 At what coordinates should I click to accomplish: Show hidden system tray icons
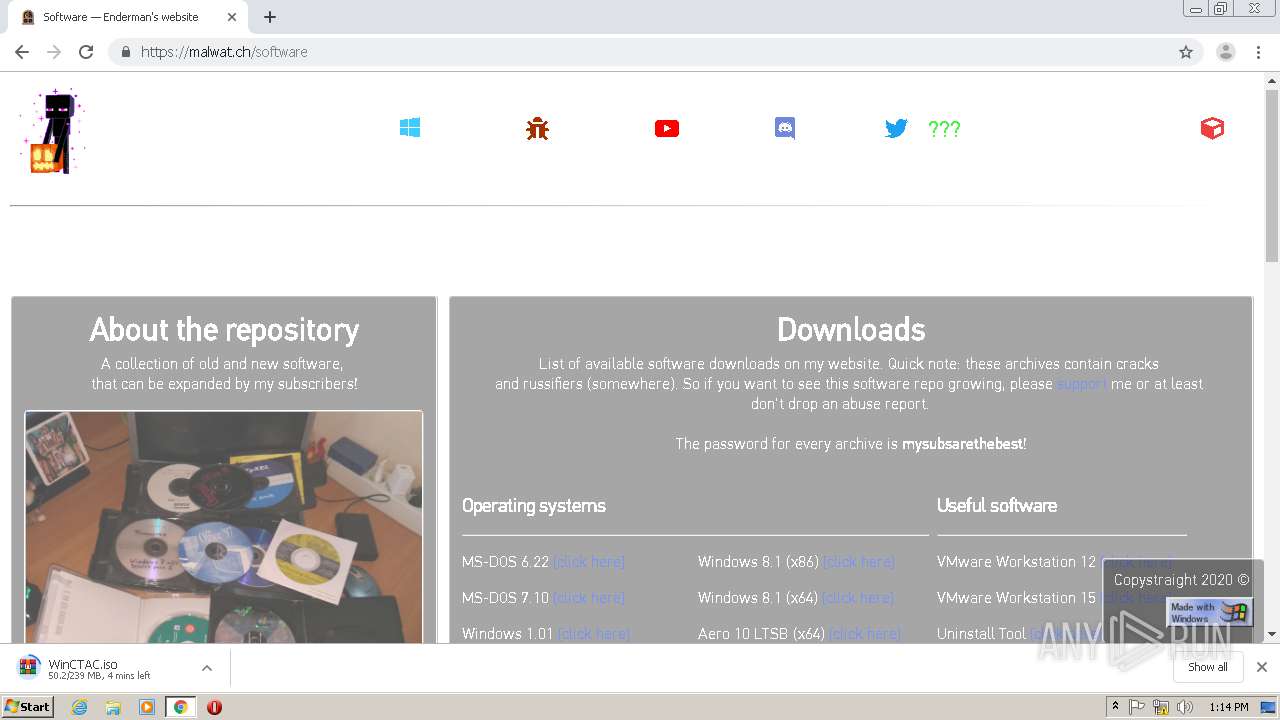1116,707
